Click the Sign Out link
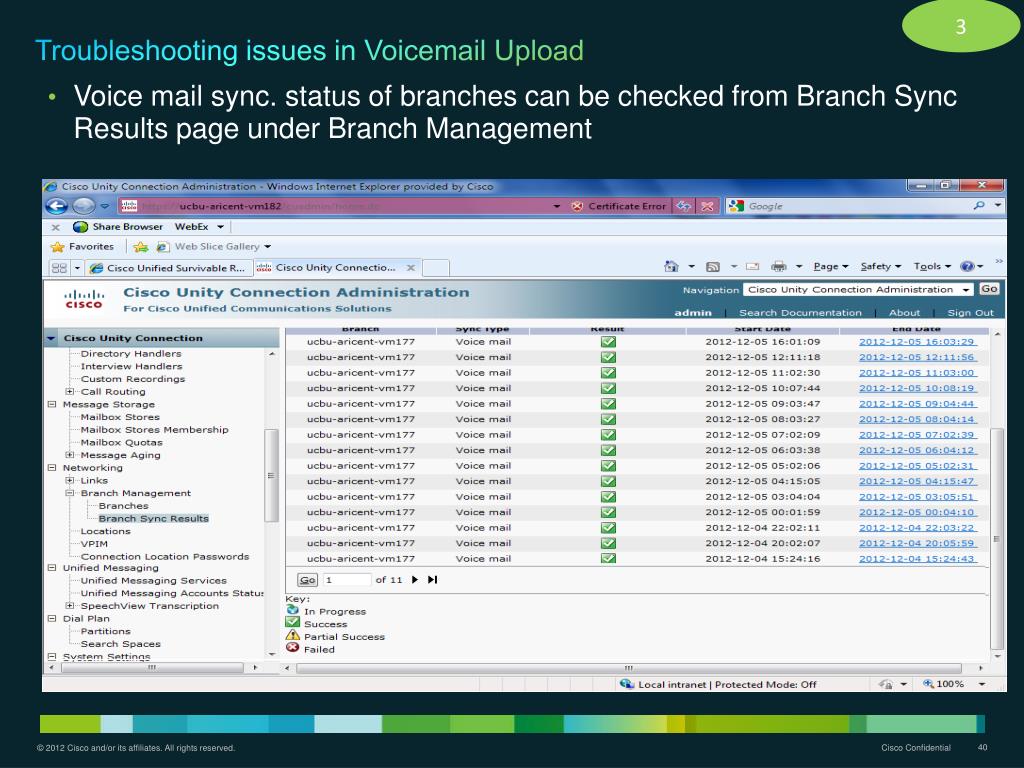Screen dimensions: 1024x768 pos(970,313)
